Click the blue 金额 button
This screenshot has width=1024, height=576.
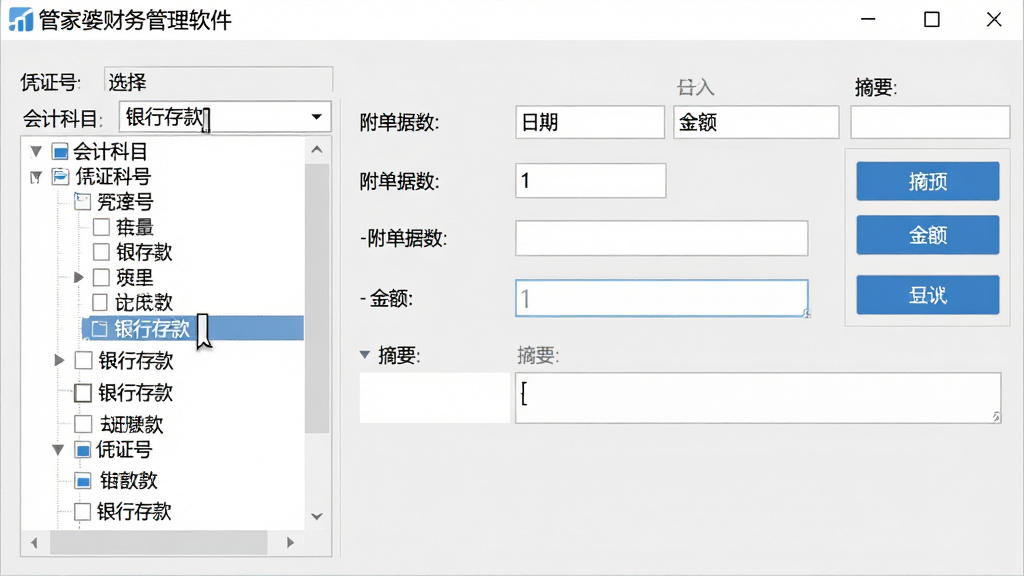(x=927, y=234)
